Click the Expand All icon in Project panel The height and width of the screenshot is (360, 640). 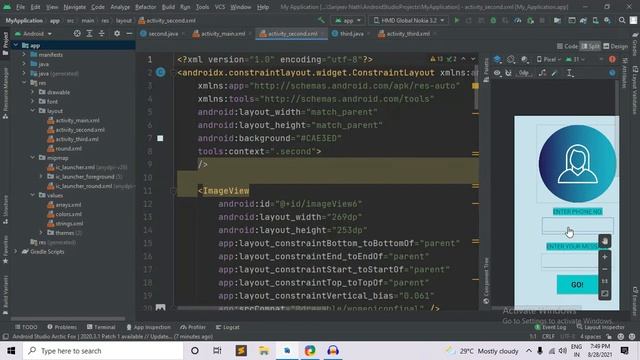click(89, 33)
